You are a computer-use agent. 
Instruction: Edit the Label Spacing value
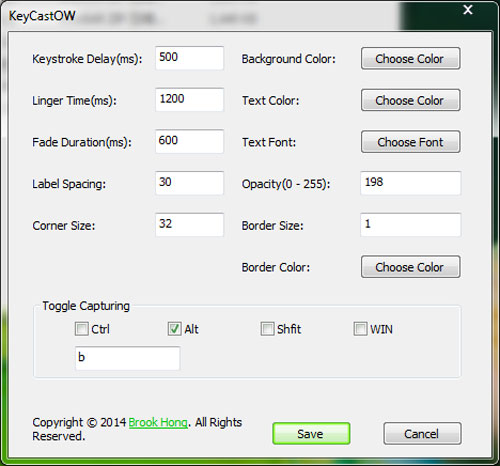click(189, 183)
